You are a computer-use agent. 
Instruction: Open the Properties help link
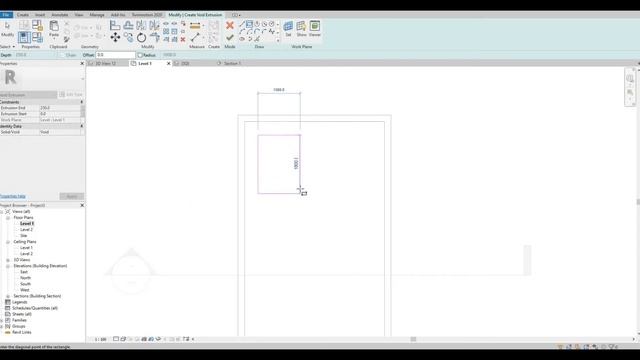tap(13, 197)
